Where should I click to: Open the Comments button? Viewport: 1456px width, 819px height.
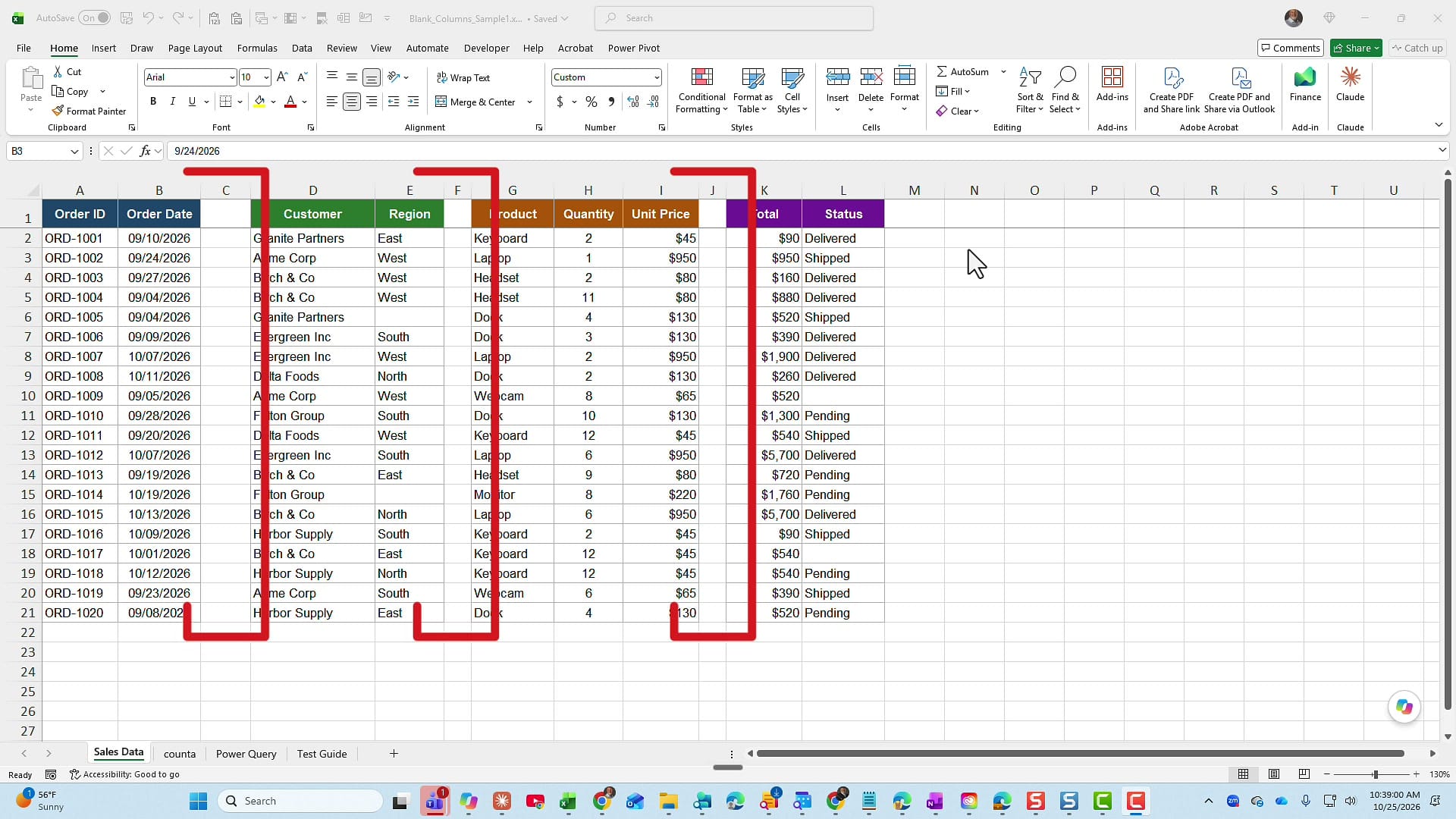click(1290, 48)
